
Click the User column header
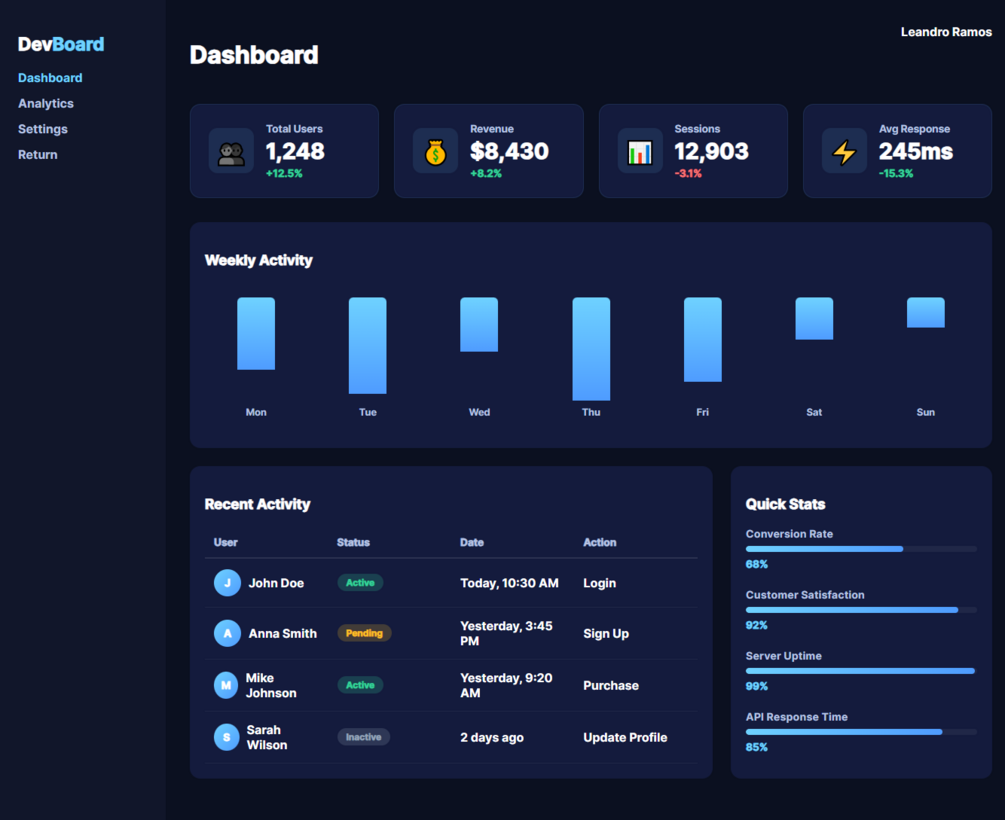pos(226,542)
